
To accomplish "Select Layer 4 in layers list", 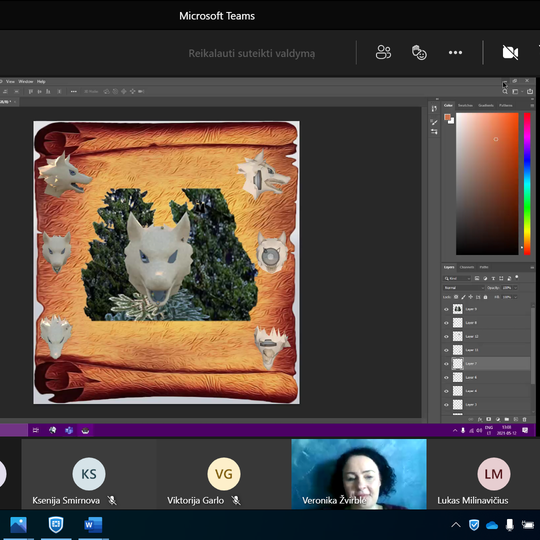I will pyautogui.click(x=487, y=391).
